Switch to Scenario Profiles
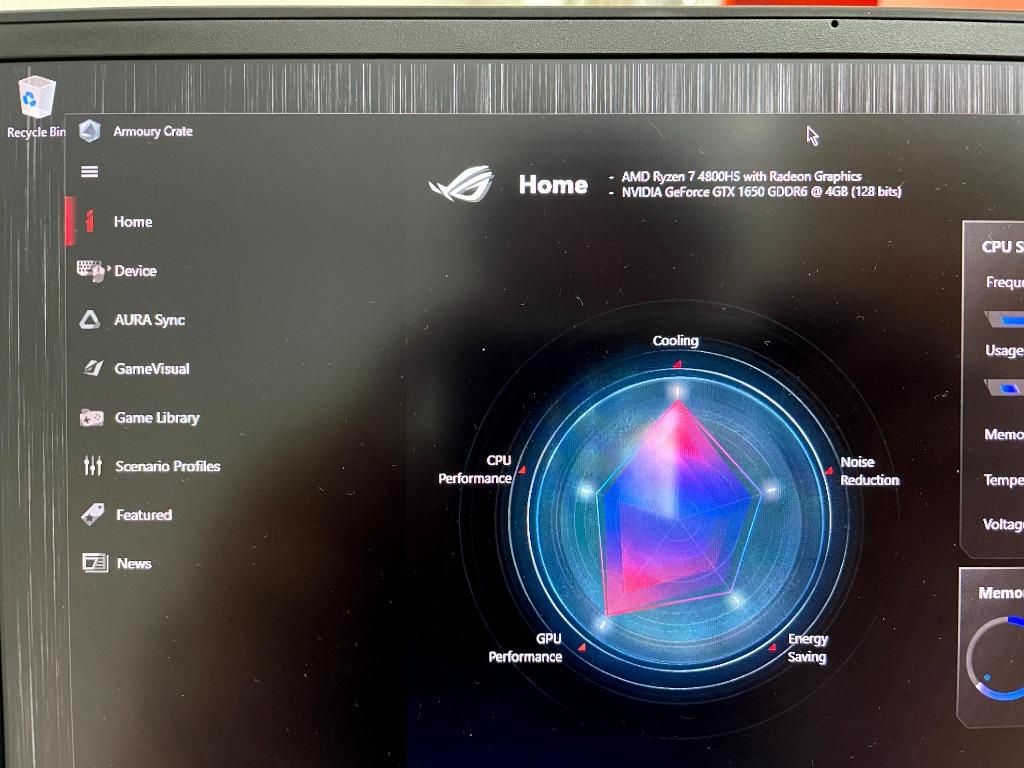The height and width of the screenshot is (768, 1024). (x=168, y=466)
